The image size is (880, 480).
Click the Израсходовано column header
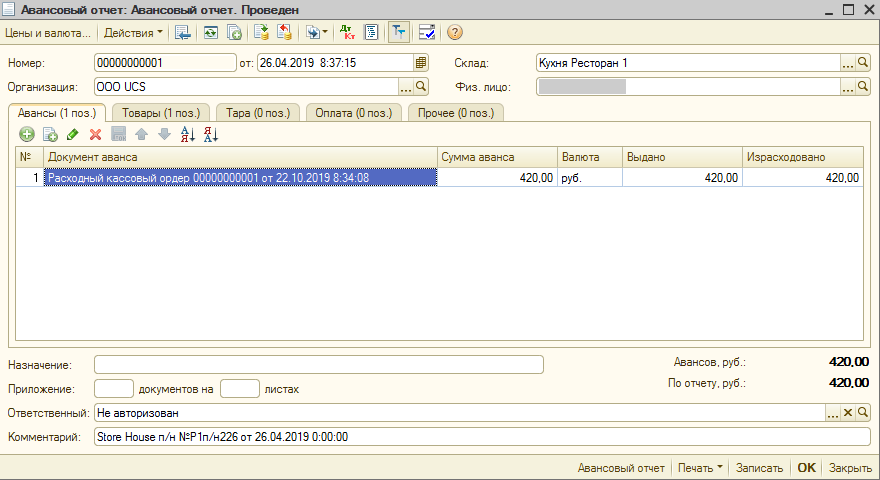[803, 157]
